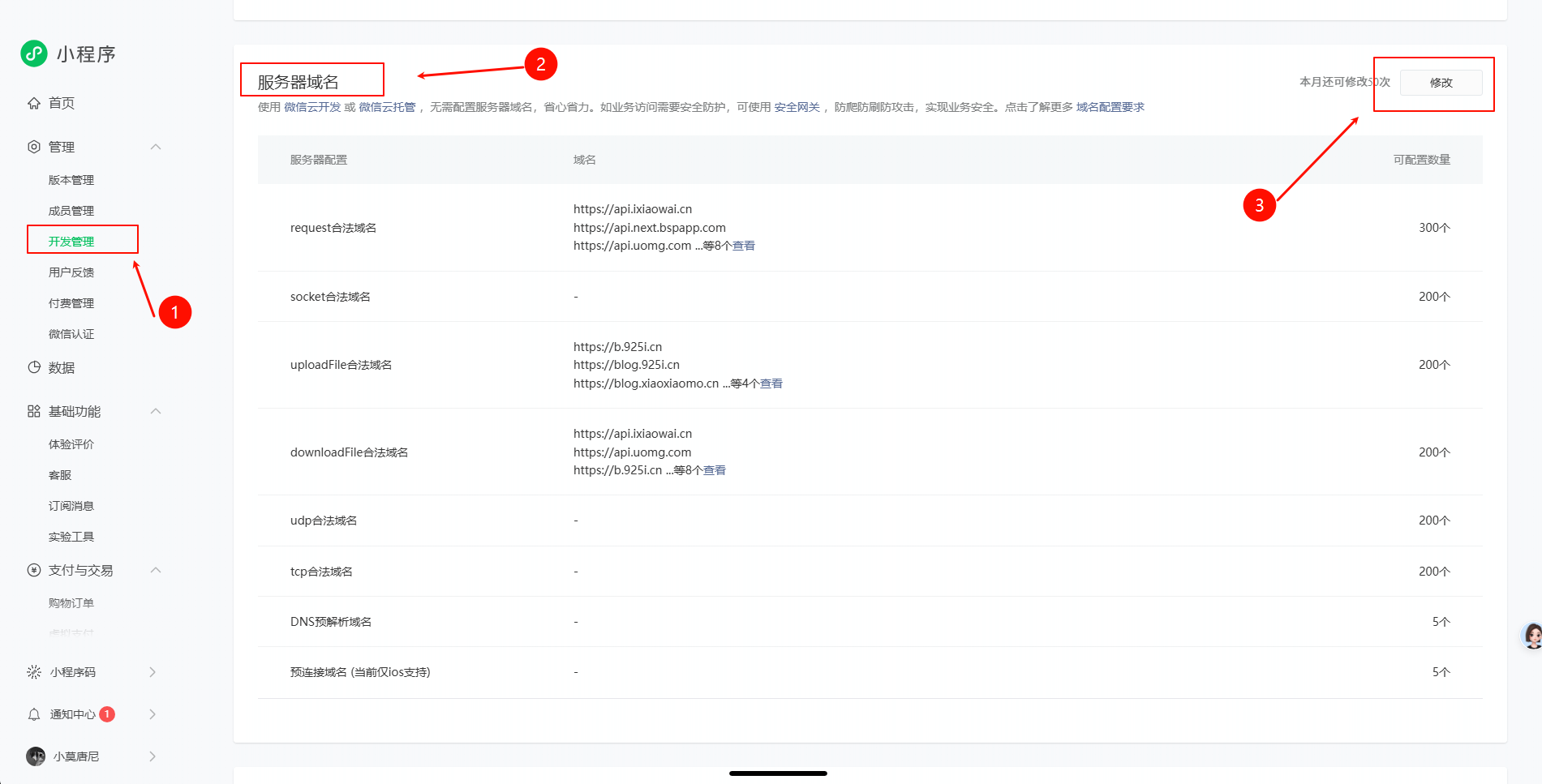Collapse the 支付与交易 menu section
This screenshot has width=1542, height=784.
156,570
